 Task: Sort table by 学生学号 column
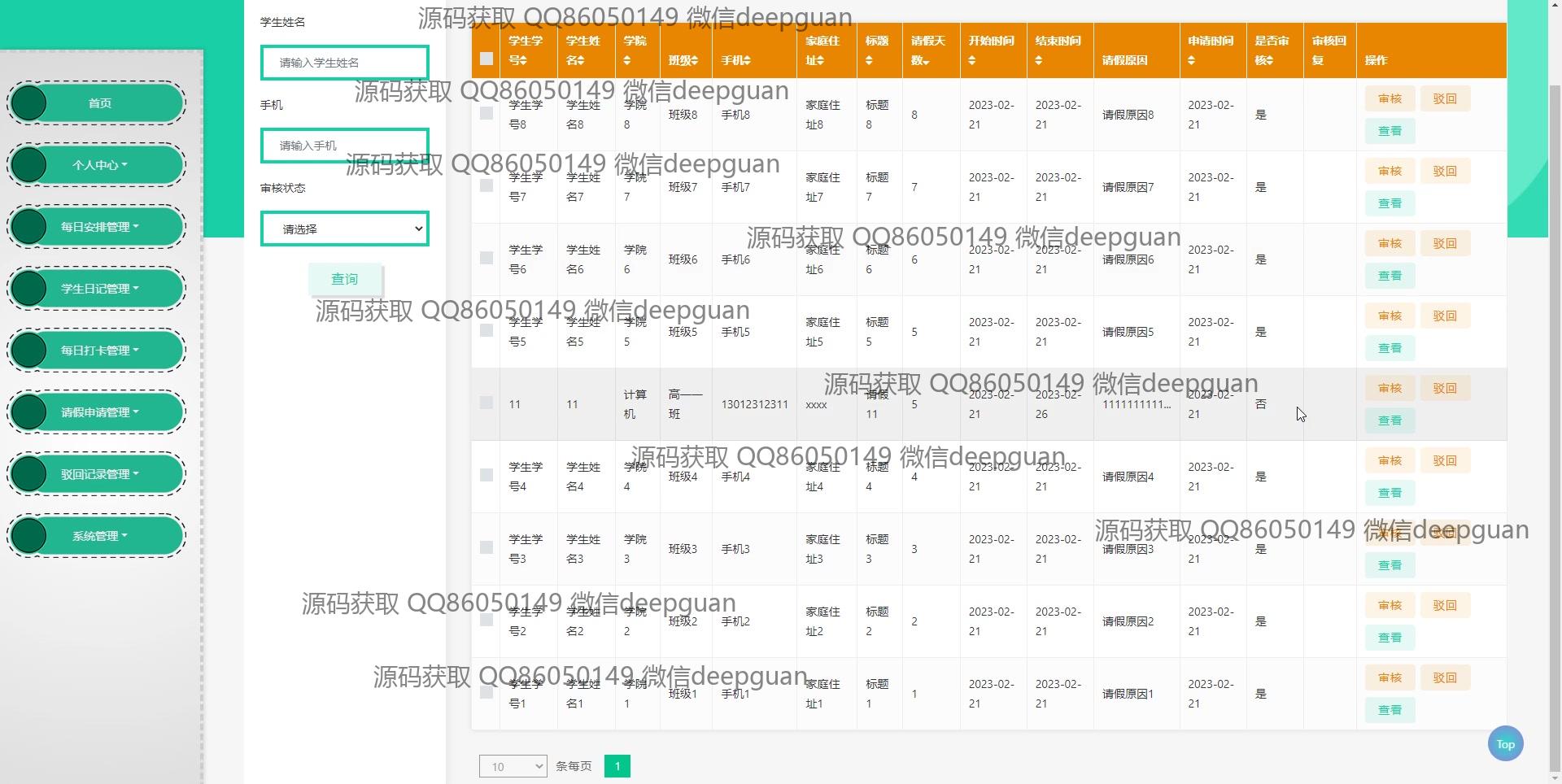coord(526,50)
